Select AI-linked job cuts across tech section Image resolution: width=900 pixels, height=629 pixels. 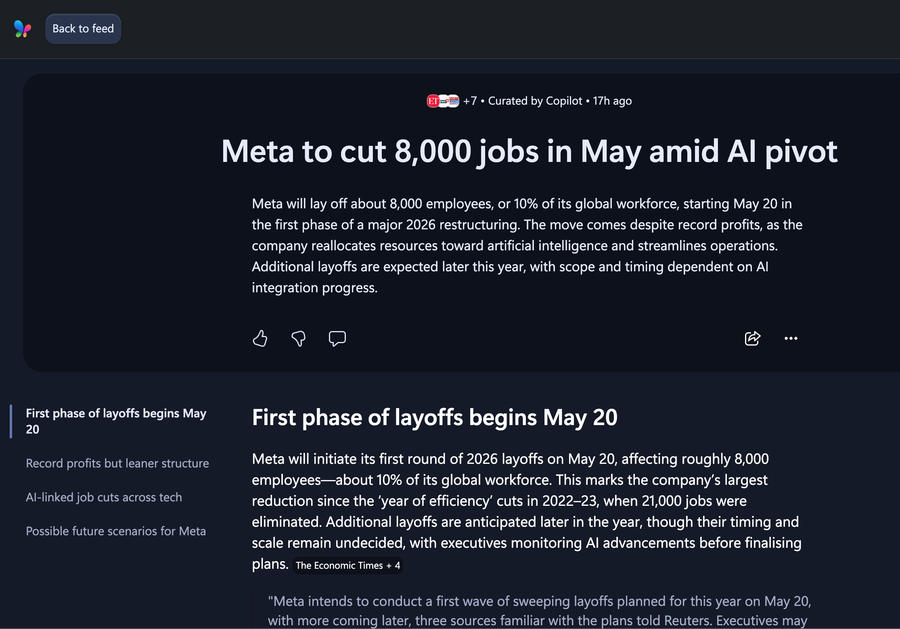(x=104, y=497)
